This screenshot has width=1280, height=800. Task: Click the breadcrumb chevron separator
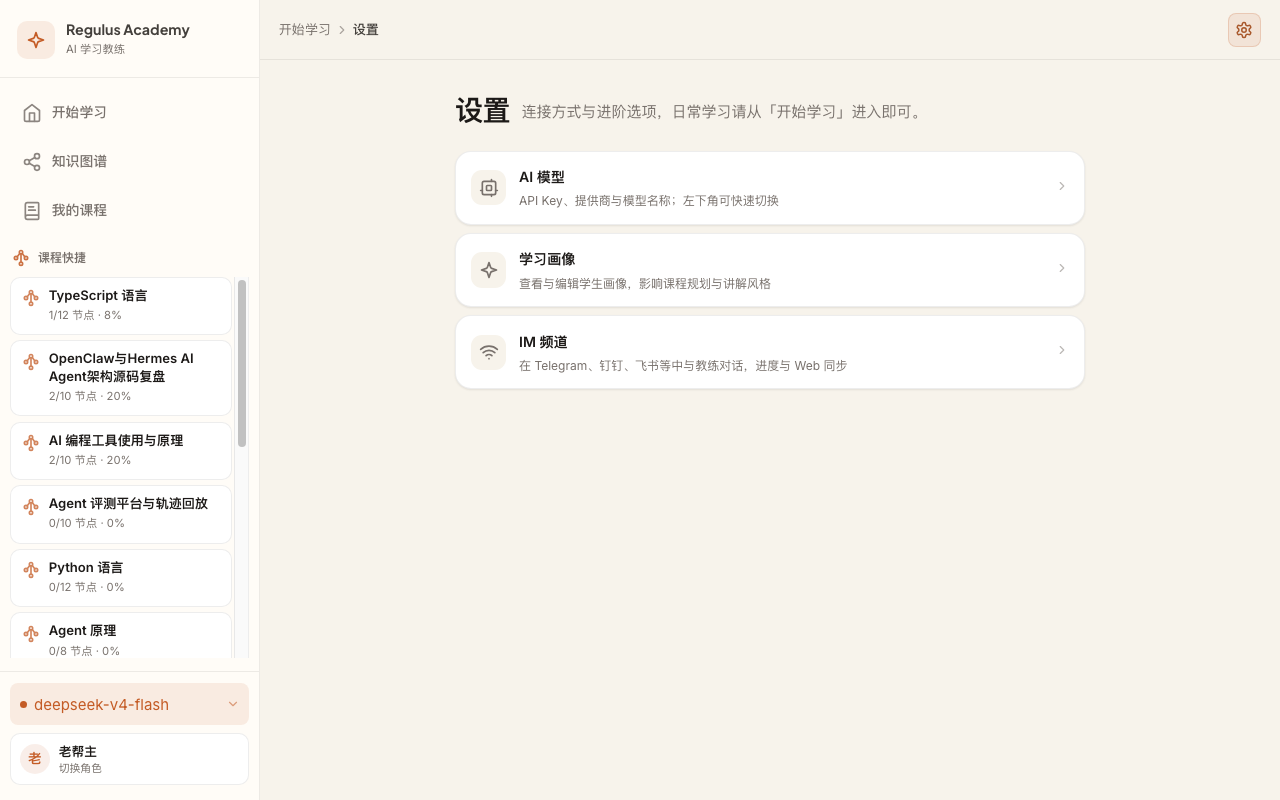[x=342, y=30]
